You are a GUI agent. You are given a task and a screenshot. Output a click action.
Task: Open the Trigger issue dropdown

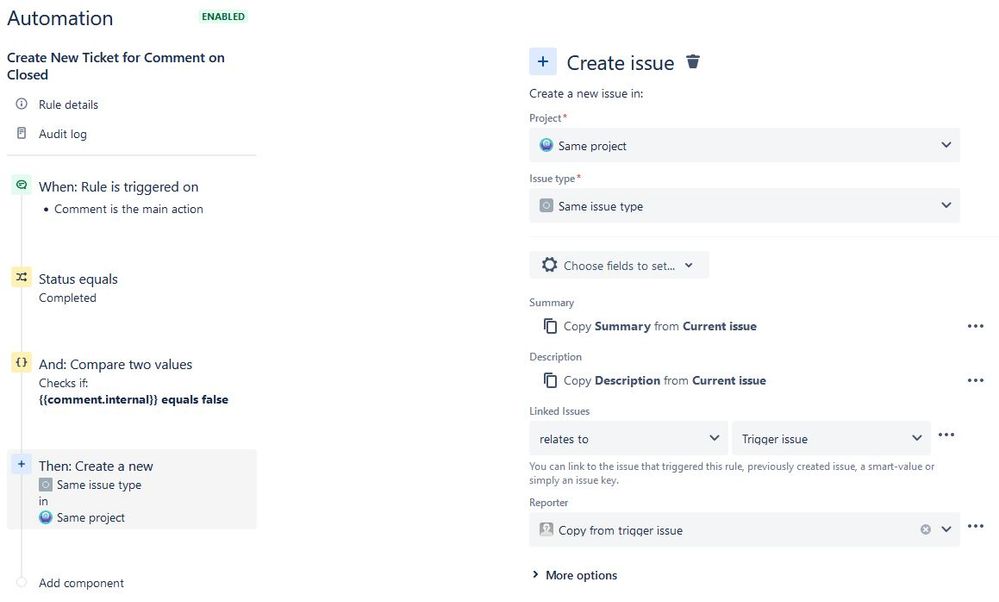[831, 438]
